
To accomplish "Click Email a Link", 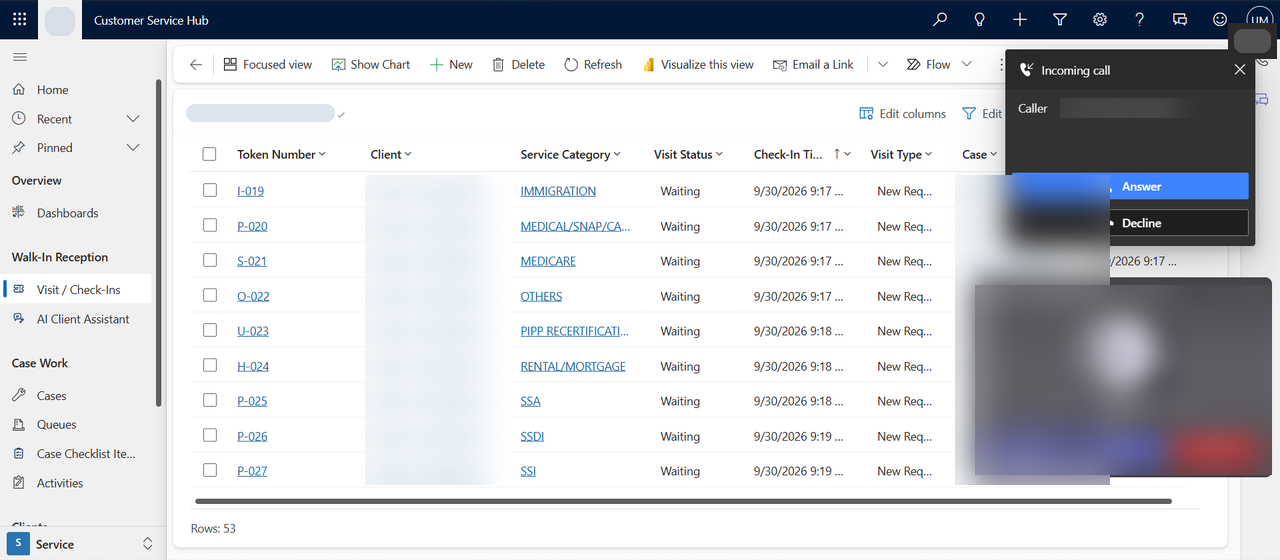I will coord(813,64).
